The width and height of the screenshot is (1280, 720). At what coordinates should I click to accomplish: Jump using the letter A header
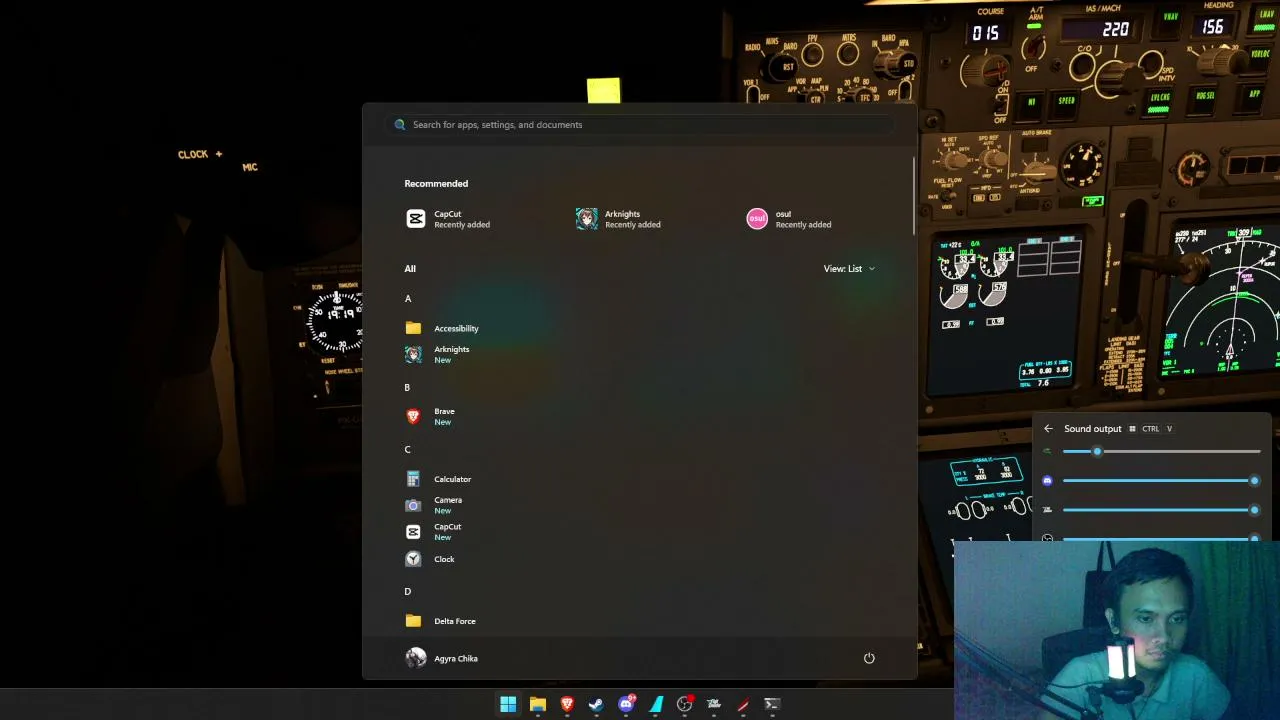tap(408, 299)
